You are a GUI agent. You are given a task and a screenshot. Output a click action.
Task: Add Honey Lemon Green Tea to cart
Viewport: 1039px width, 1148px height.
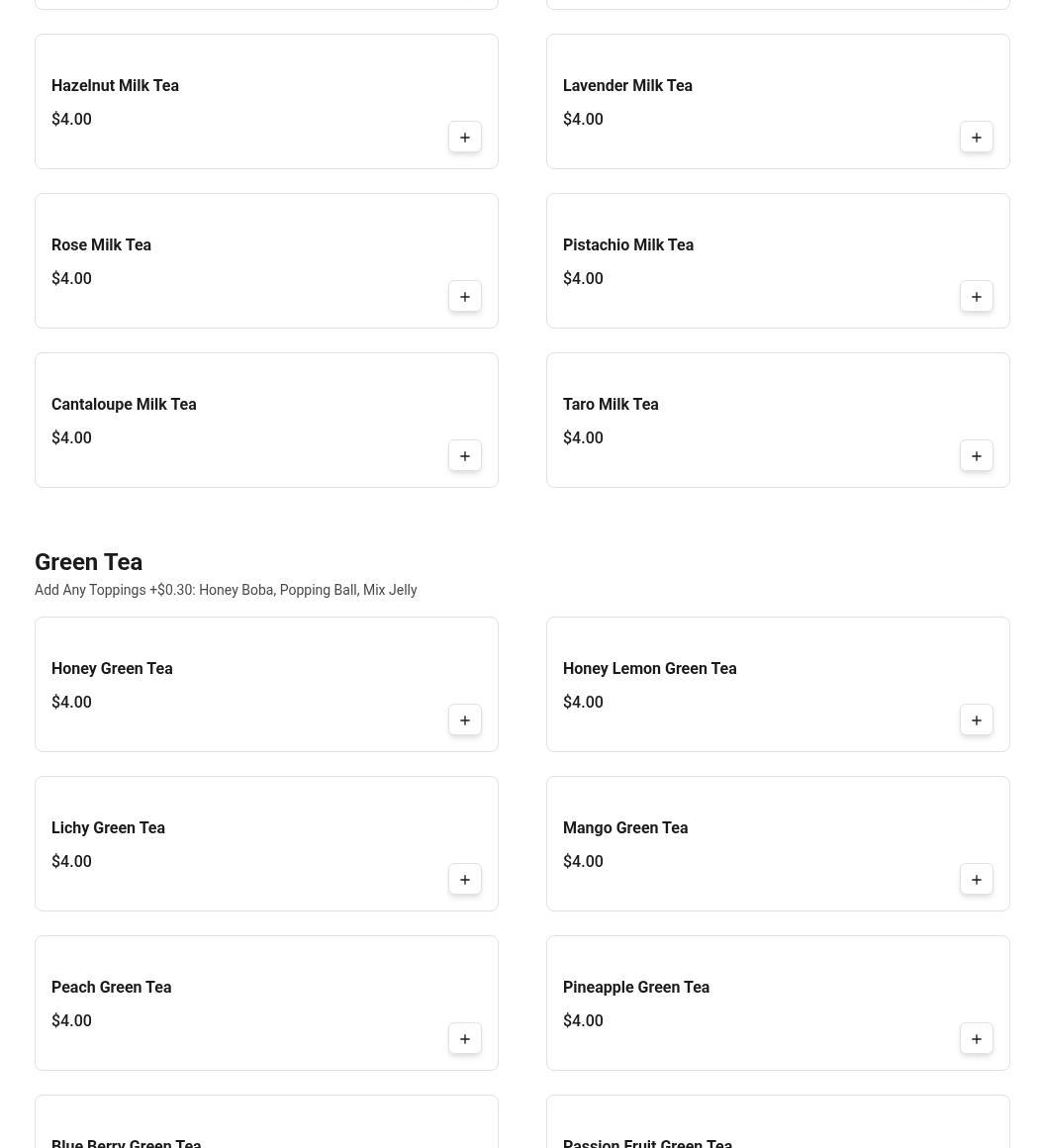click(976, 720)
